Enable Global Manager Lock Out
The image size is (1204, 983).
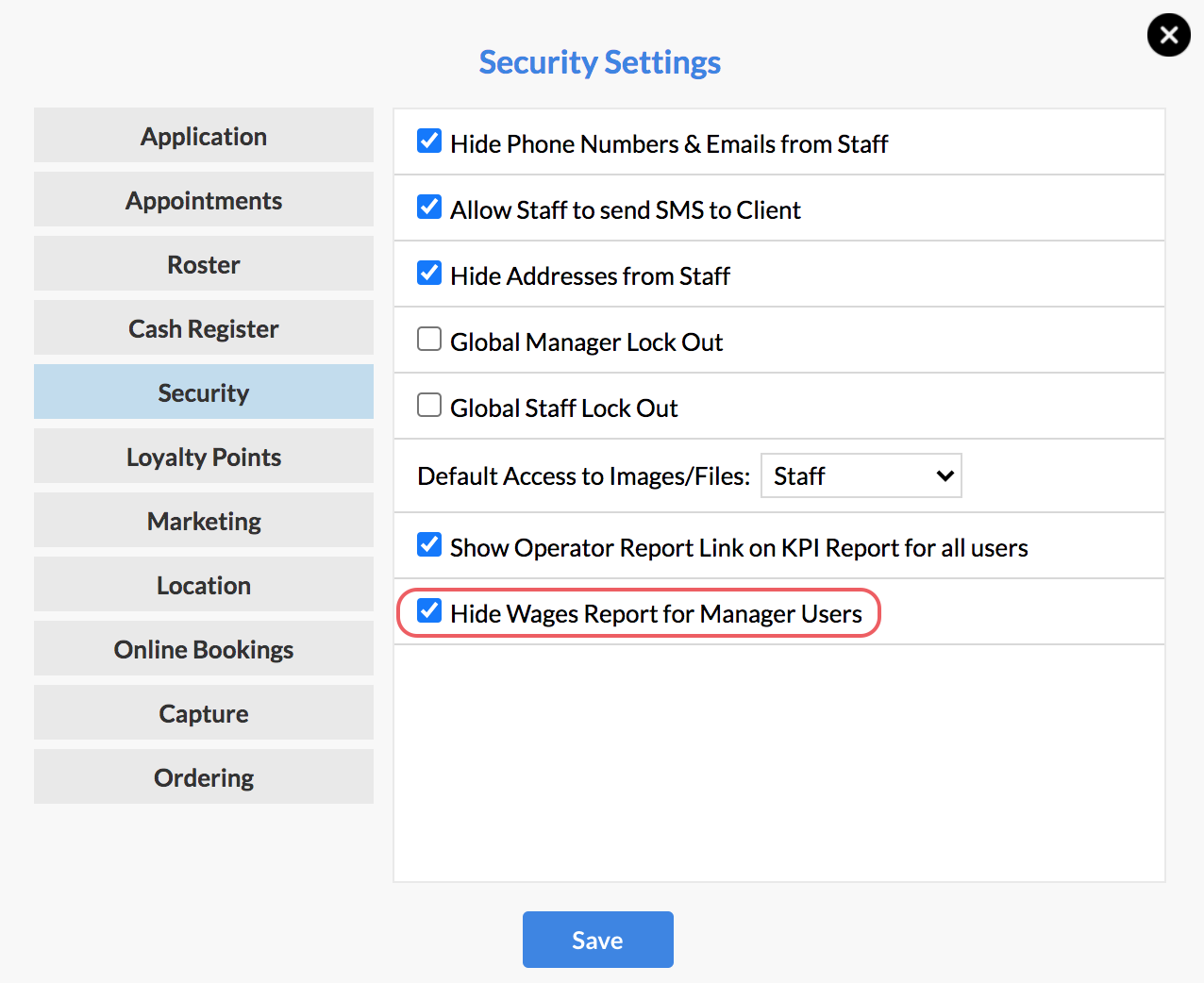pyautogui.click(x=429, y=339)
